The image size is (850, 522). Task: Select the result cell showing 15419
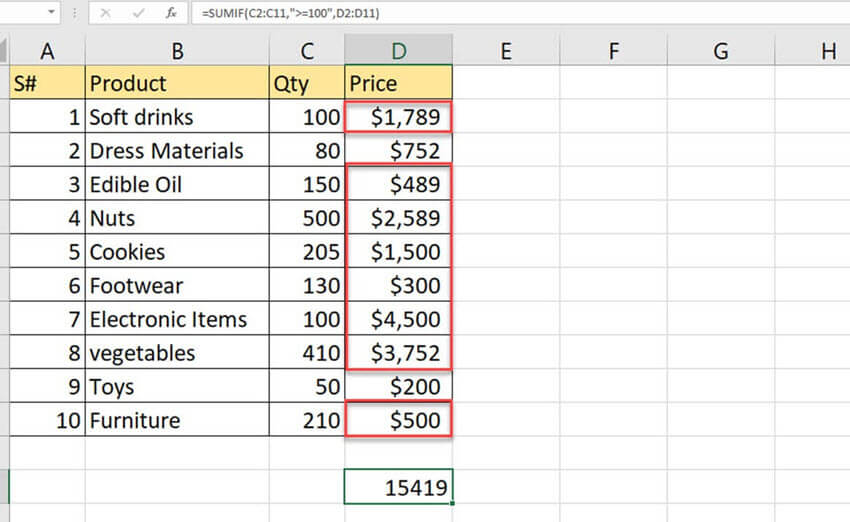tap(398, 487)
